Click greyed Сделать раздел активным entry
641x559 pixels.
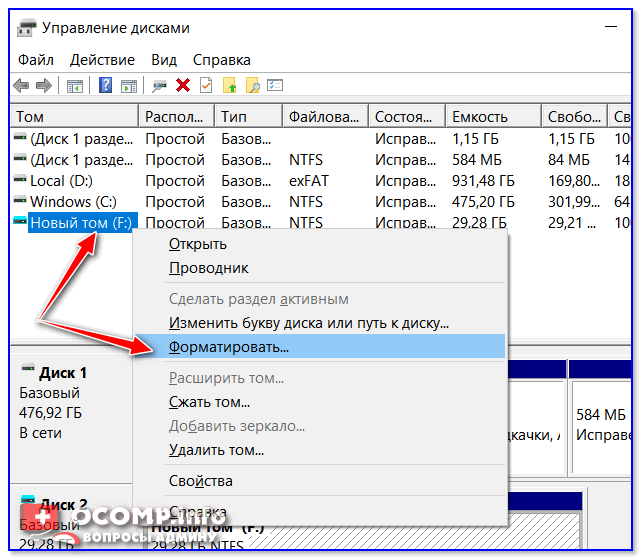pyautogui.click(x=320, y=299)
